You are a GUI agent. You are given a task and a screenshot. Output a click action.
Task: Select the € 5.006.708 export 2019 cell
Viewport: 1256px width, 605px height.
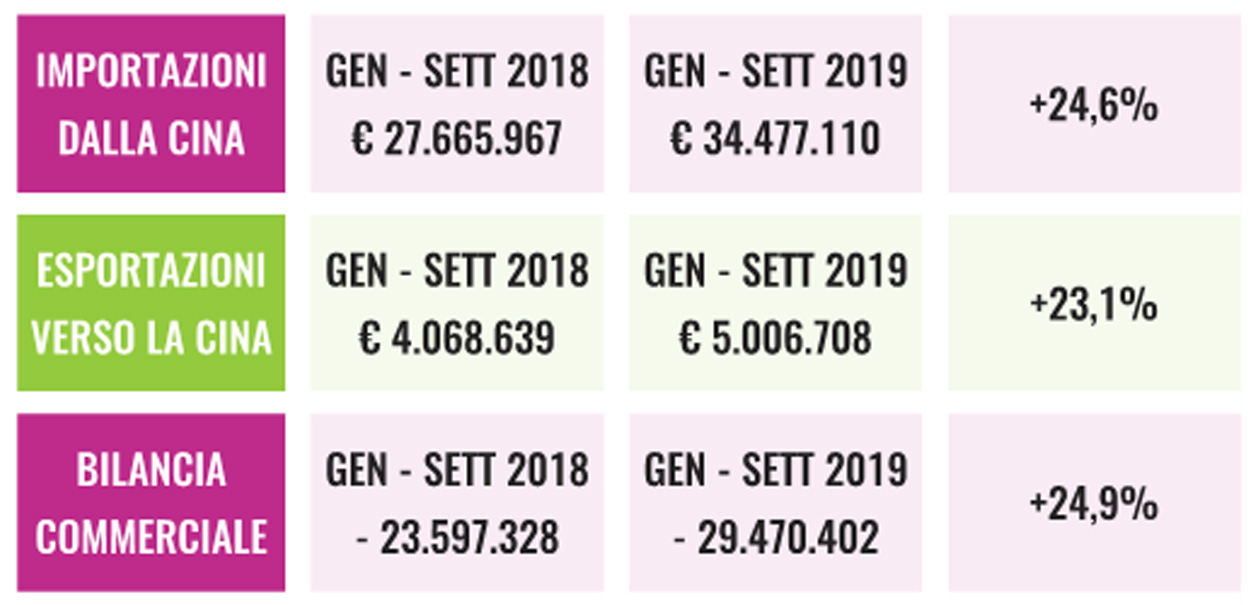(x=776, y=303)
